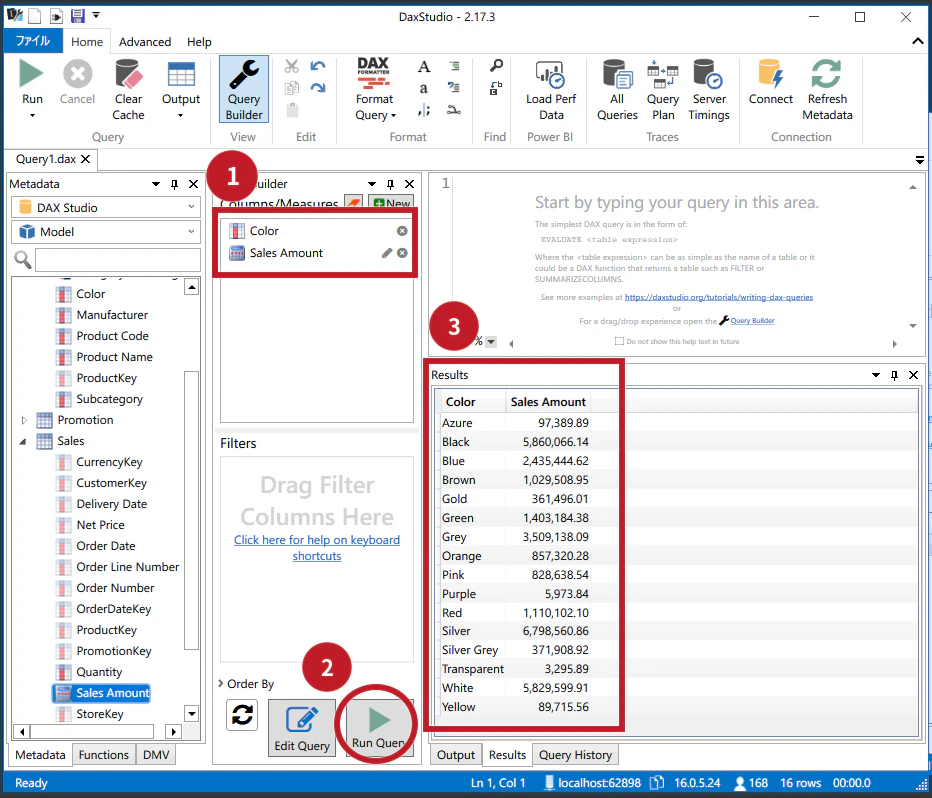Open the Model selector dropdown

coord(107,232)
